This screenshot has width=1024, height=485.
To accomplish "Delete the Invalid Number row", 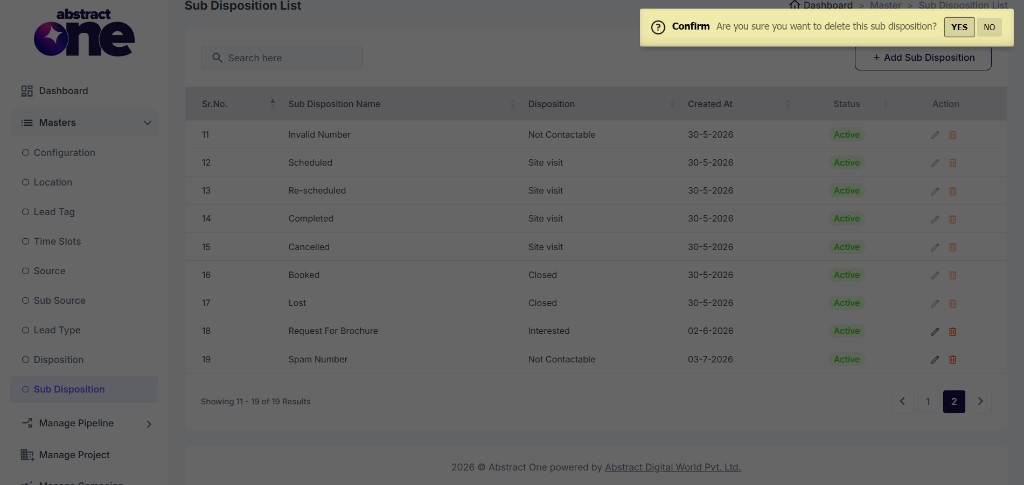I will 952,135.
